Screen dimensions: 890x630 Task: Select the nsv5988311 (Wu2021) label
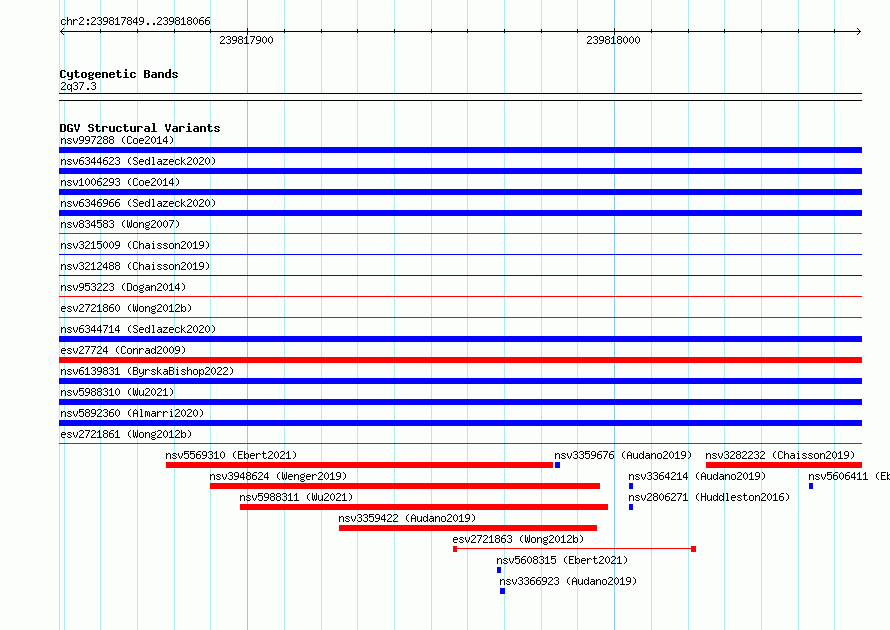[x=296, y=497]
